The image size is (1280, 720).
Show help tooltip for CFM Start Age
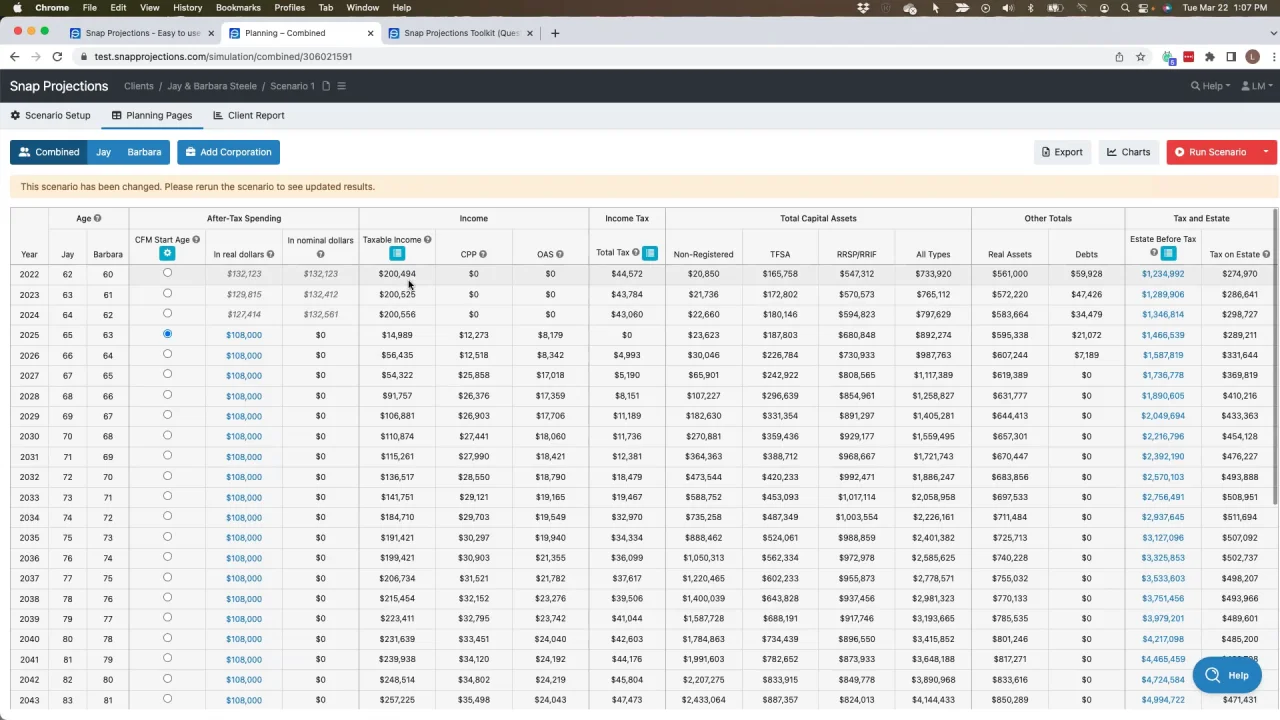[196, 240]
